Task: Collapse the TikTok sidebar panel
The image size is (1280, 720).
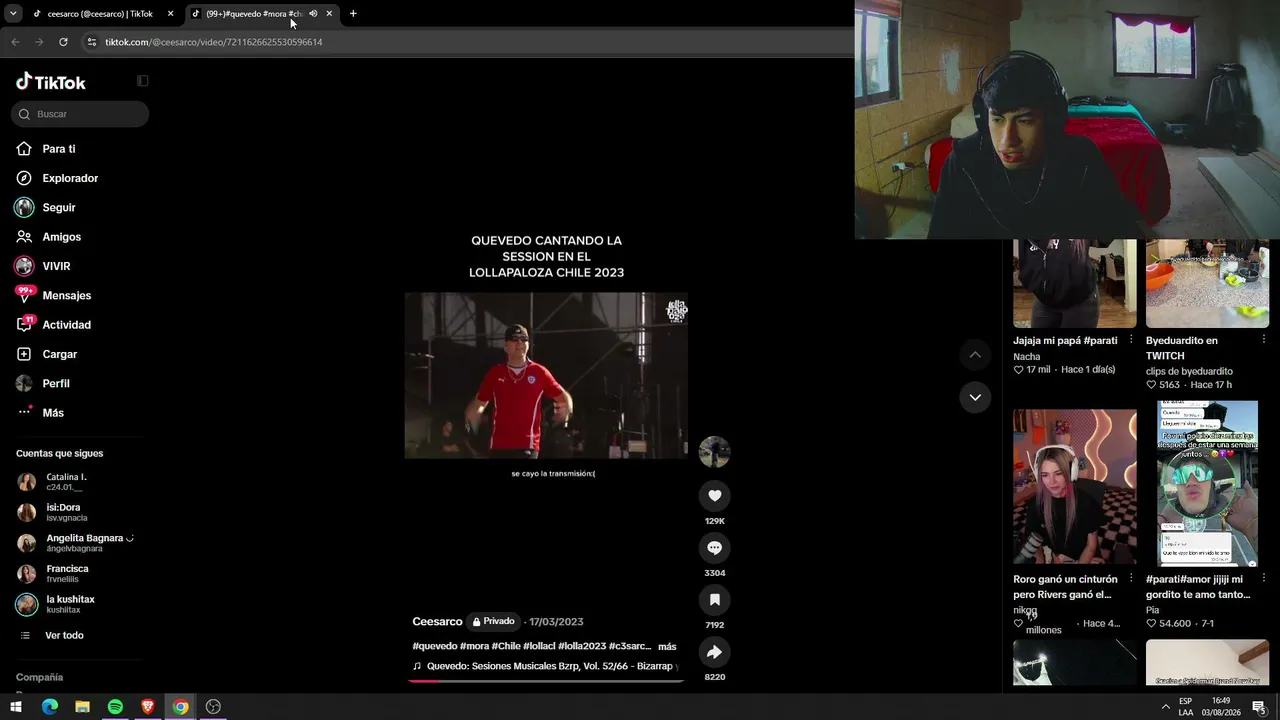Action: point(142,81)
